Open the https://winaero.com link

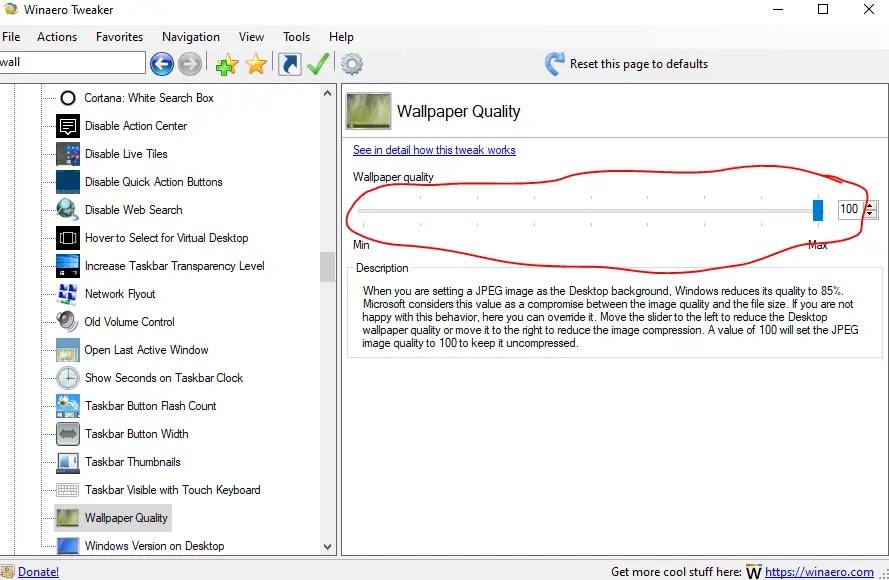pos(819,571)
